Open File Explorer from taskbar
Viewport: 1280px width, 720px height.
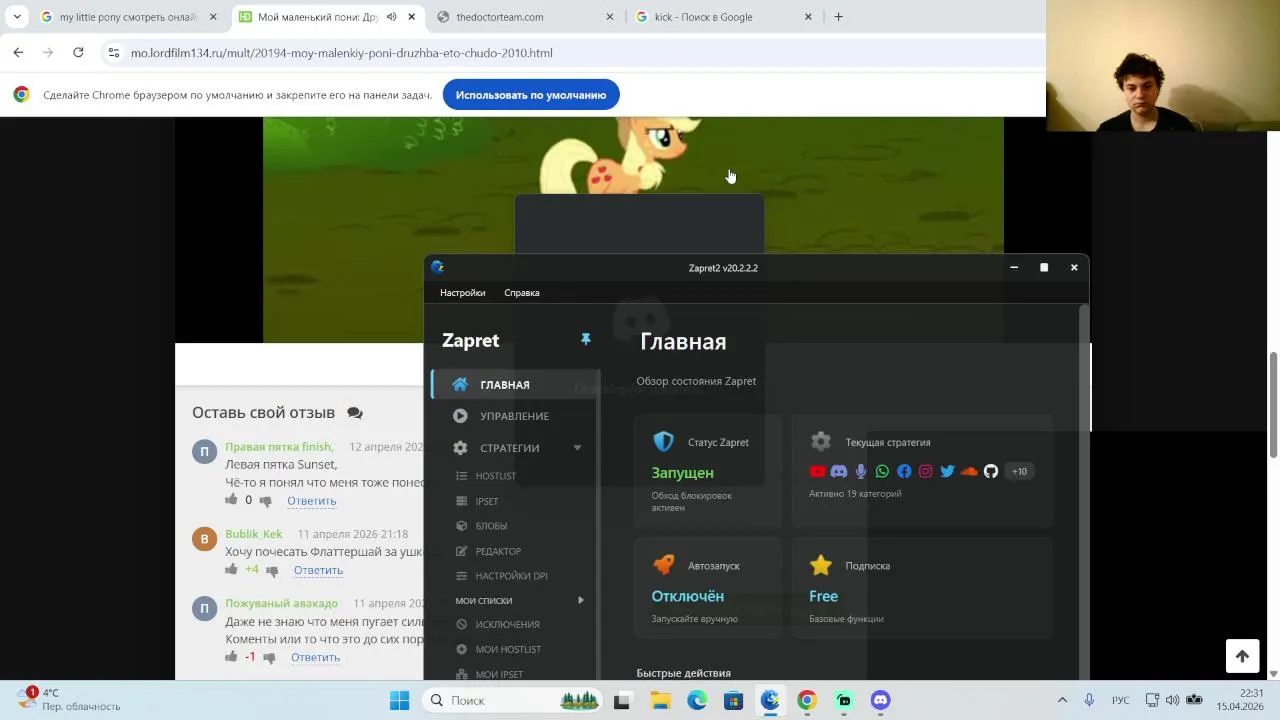tap(660, 700)
